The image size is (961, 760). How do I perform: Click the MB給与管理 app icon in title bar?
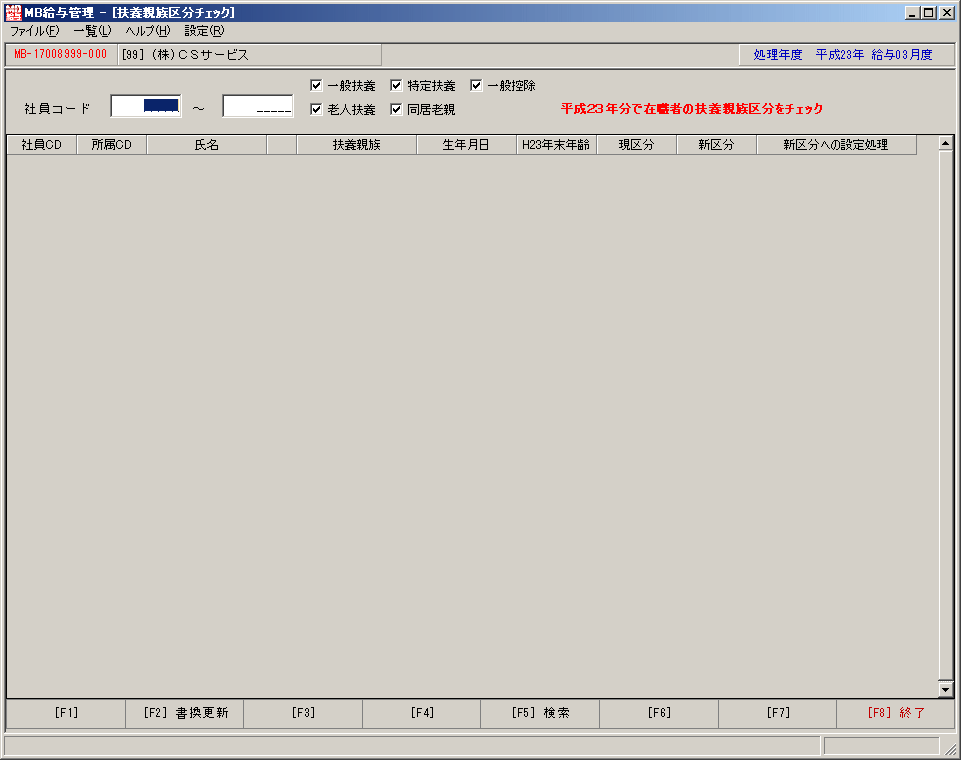click(x=13, y=12)
